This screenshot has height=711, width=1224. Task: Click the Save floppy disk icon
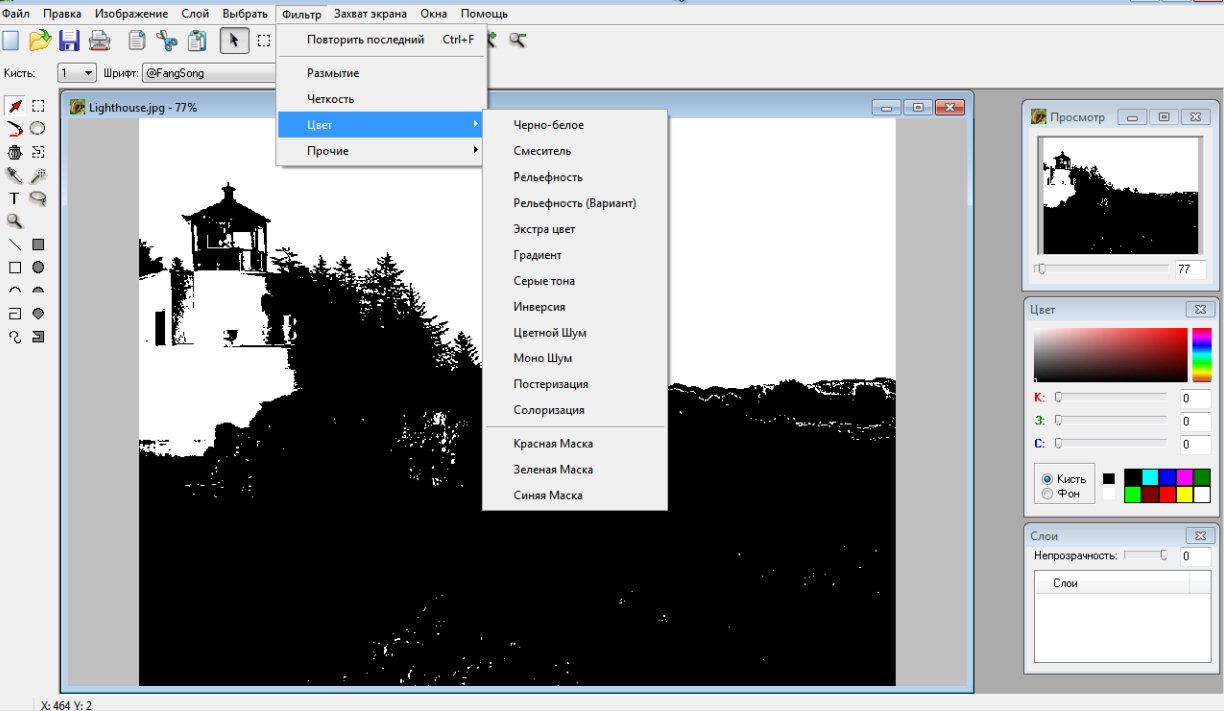[x=69, y=41]
